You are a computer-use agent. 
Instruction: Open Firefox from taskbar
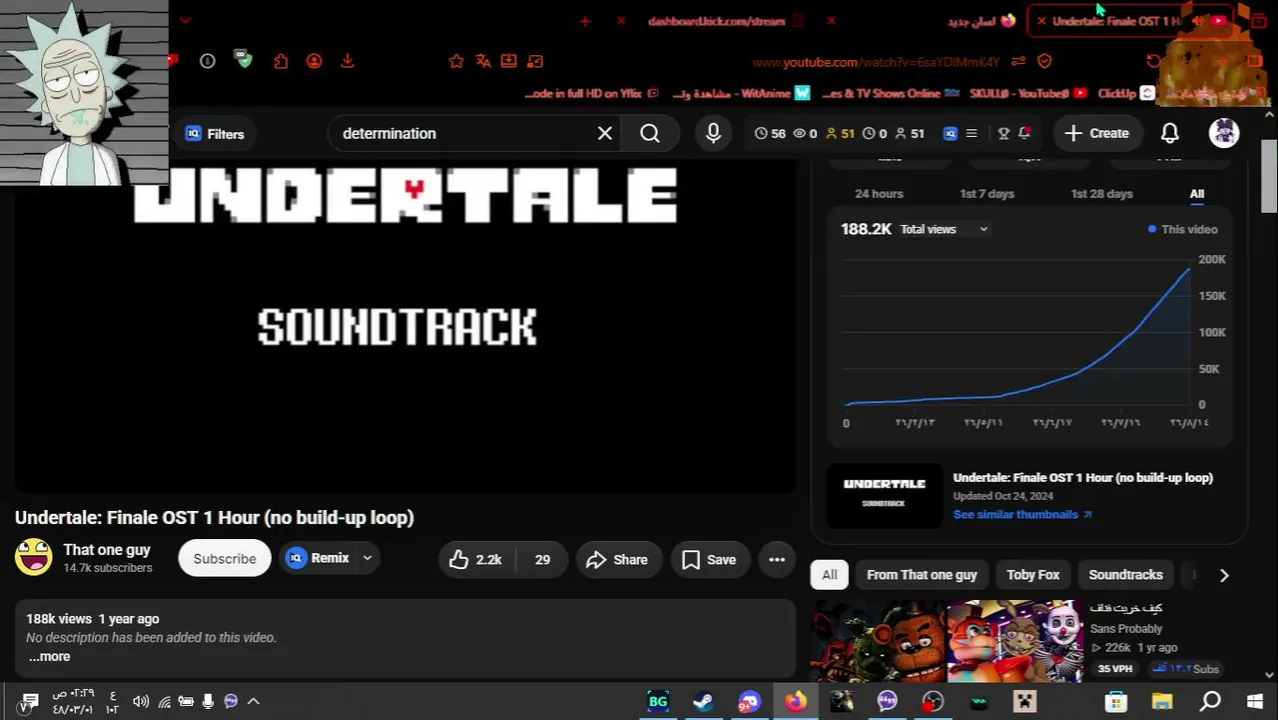pos(795,701)
